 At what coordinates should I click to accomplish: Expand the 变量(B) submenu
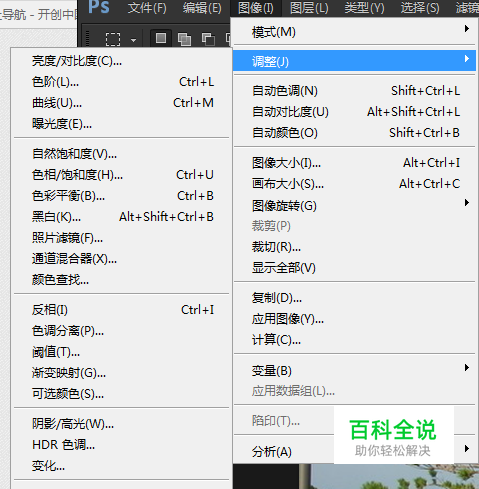354,370
